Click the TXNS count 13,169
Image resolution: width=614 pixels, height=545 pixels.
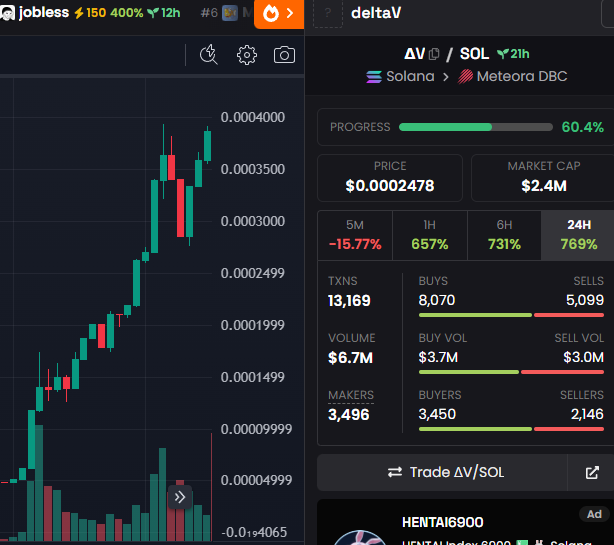pos(349,301)
